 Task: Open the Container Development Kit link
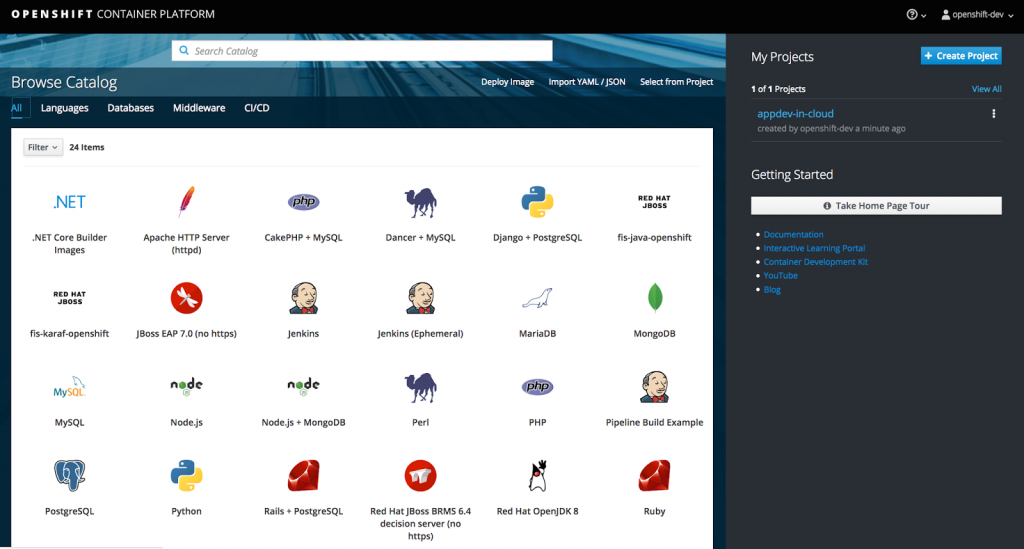pyautogui.click(x=816, y=262)
